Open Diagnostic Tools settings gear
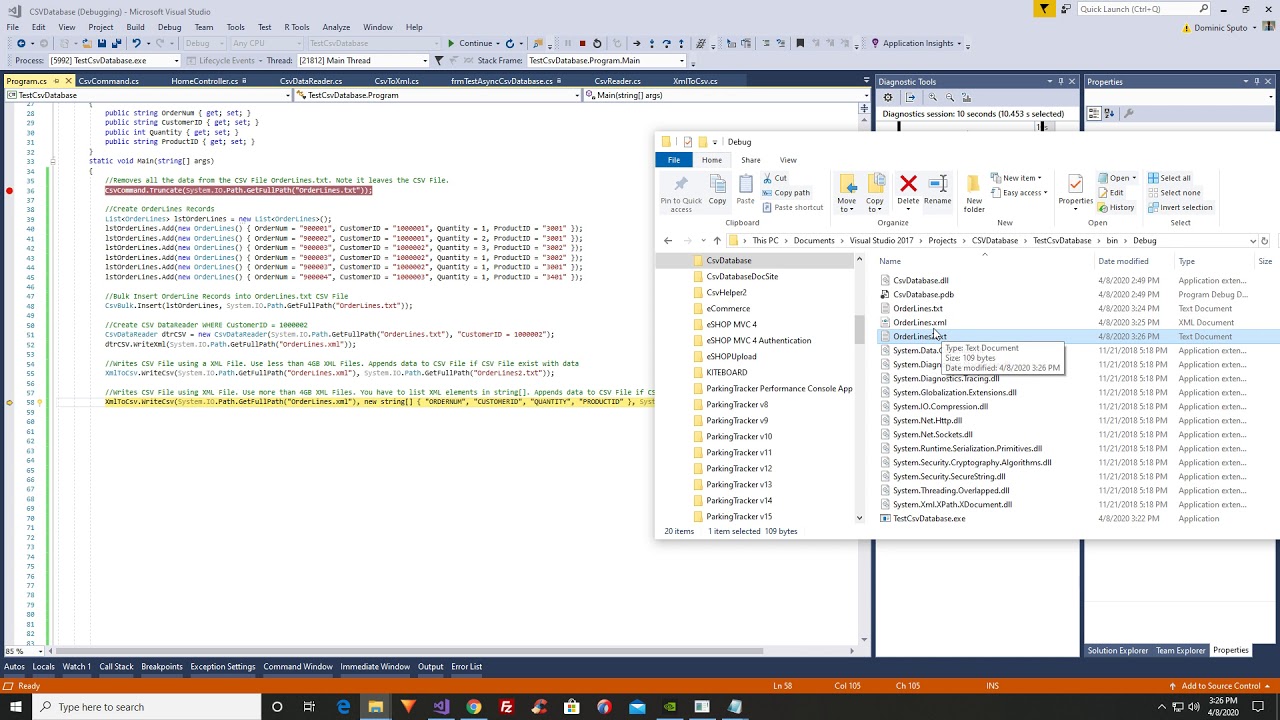This screenshot has width=1280, height=720. tap(887, 97)
